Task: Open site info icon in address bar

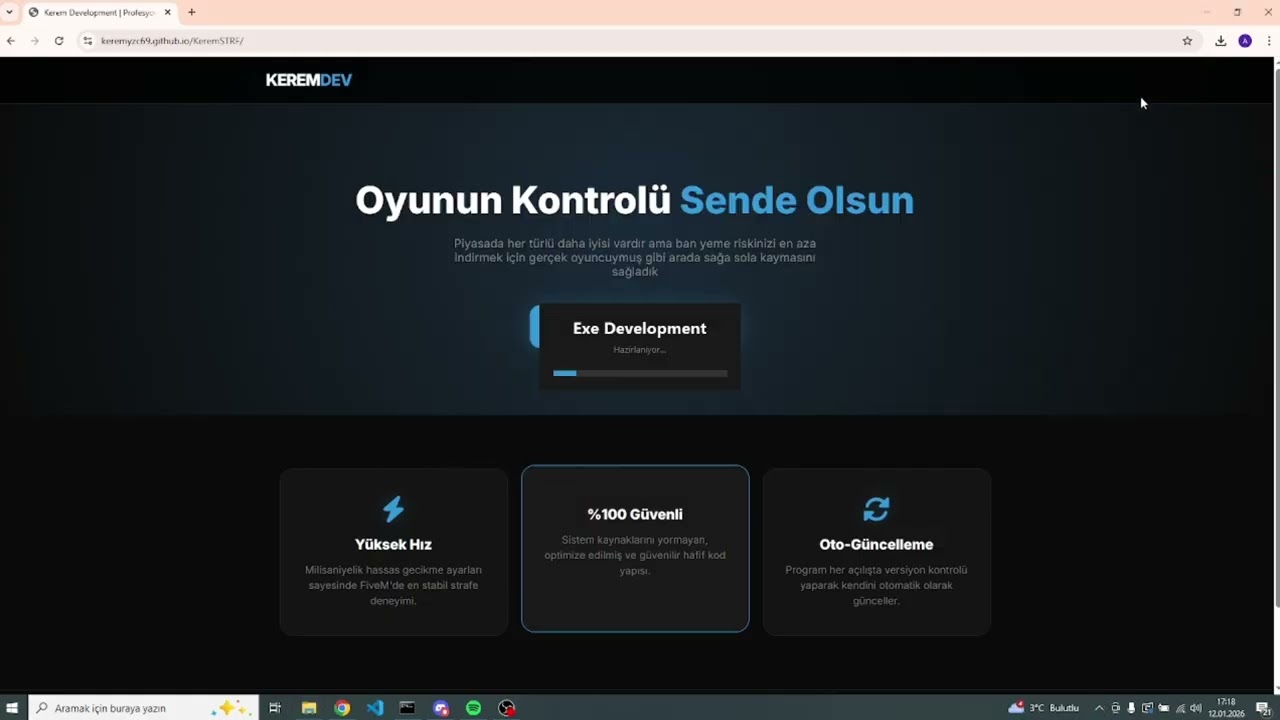Action: [x=88, y=41]
